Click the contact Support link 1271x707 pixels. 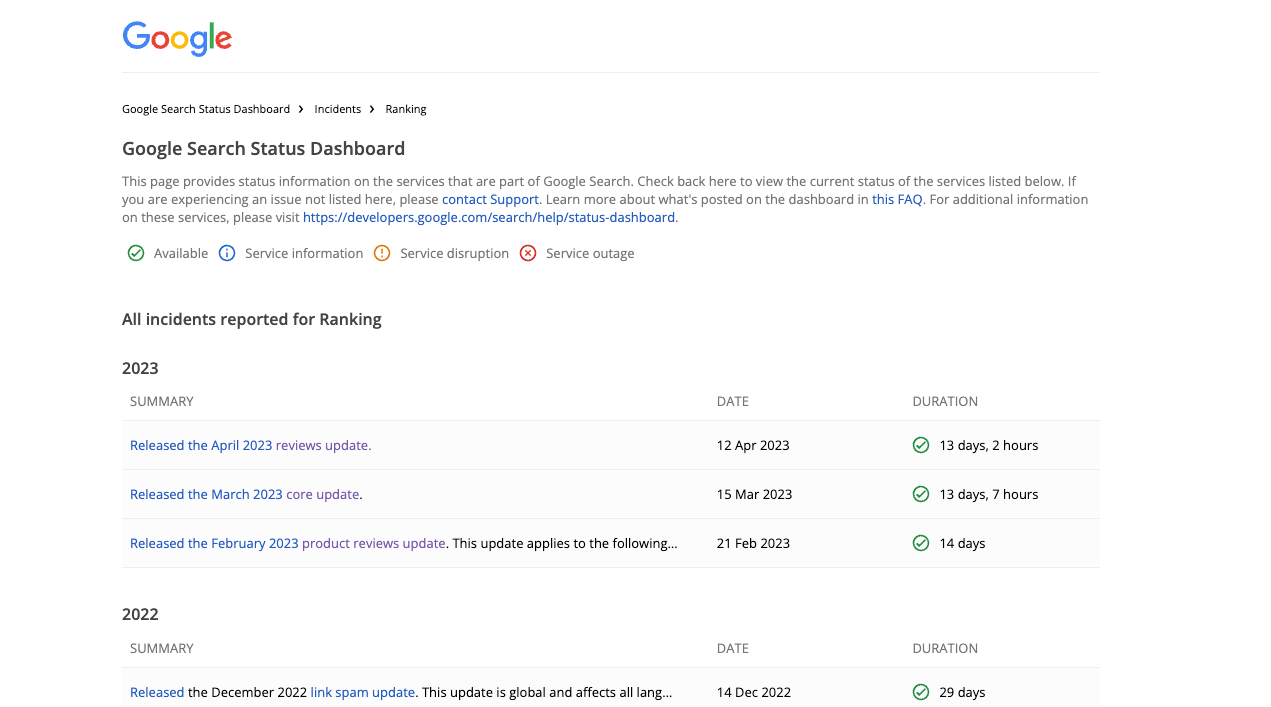490,199
